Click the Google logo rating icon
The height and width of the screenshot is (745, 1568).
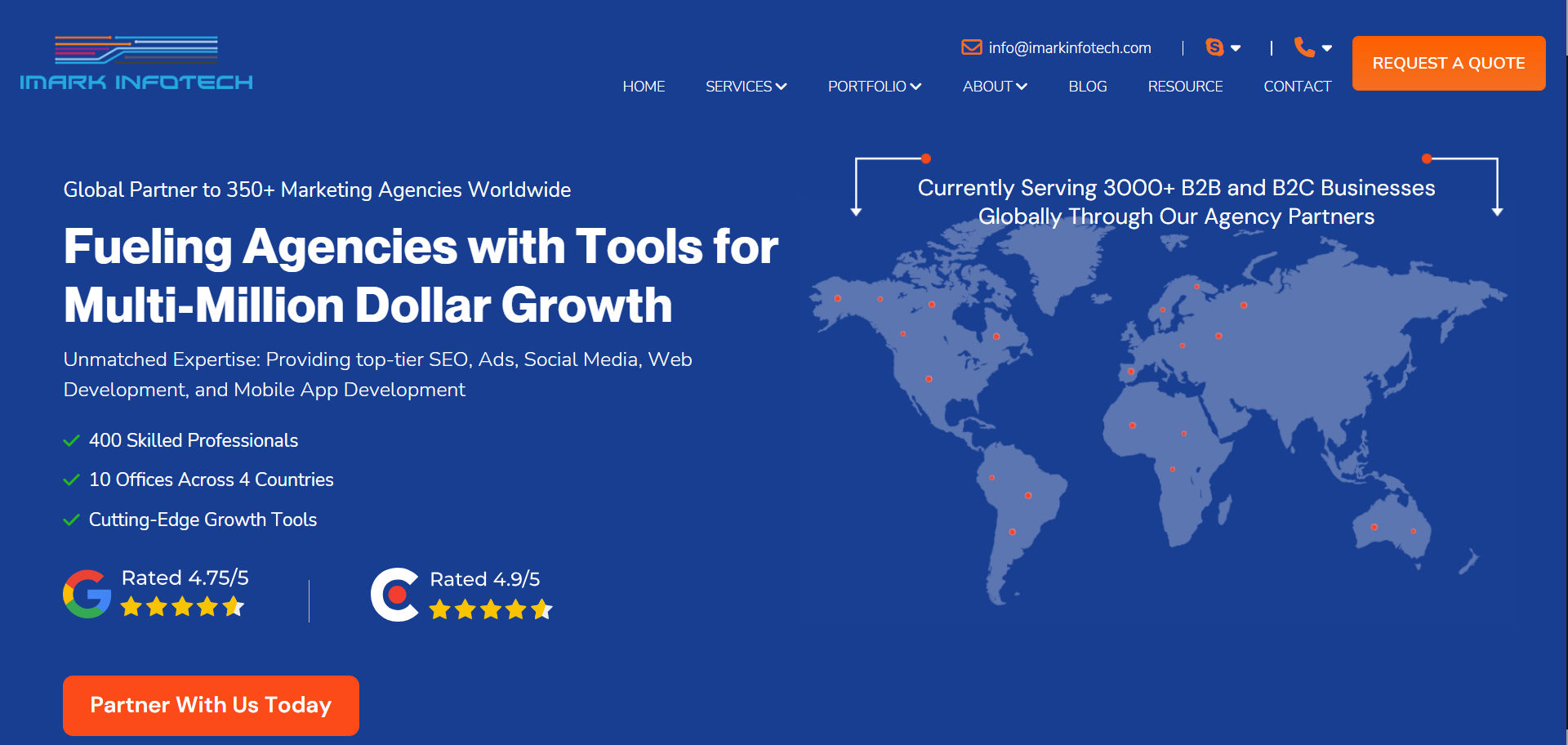click(x=87, y=594)
